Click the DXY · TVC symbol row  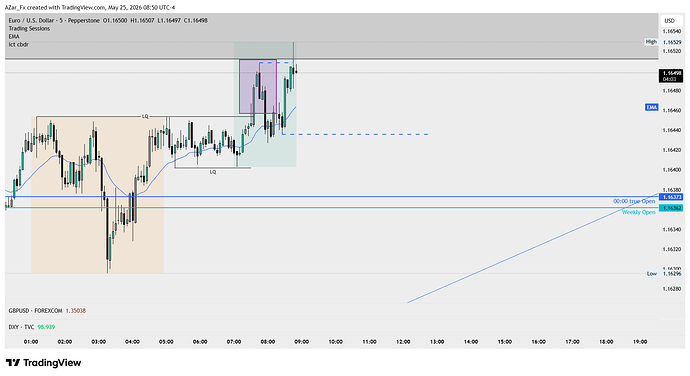click(32, 327)
